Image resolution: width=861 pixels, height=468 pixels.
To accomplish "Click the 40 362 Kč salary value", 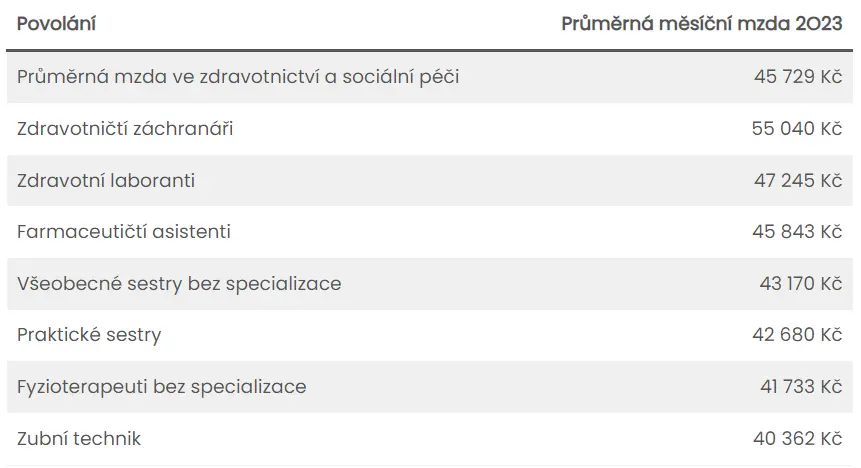I will (x=797, y=438).
